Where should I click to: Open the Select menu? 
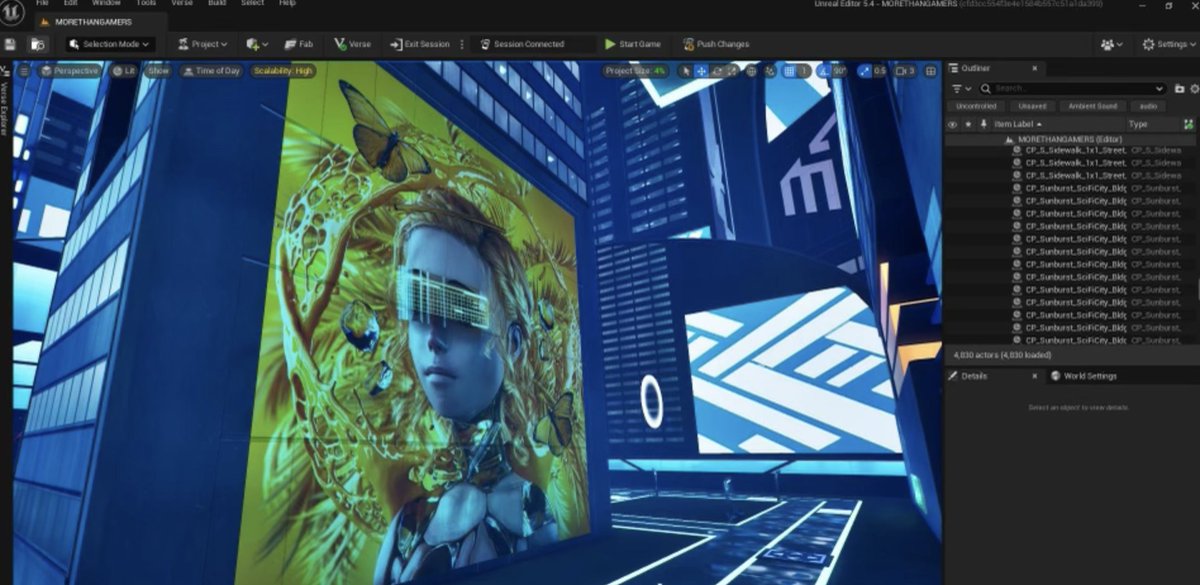pos(252,3)
